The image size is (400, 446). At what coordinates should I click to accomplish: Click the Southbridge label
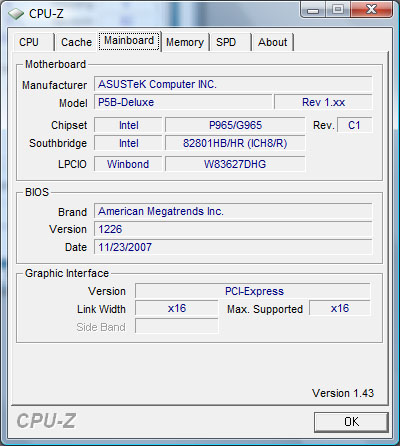(58, 143)
